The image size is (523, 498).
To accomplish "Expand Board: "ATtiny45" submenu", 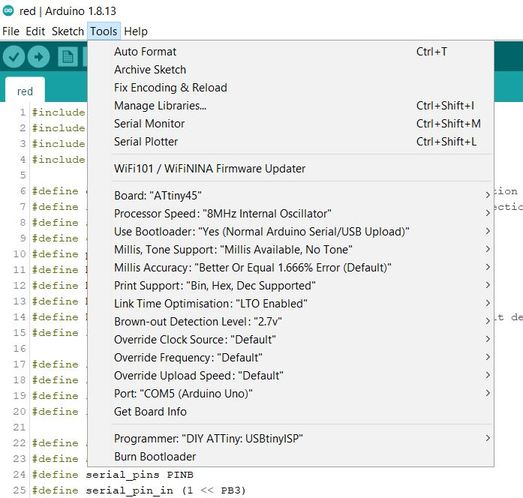I will (291, 195).
